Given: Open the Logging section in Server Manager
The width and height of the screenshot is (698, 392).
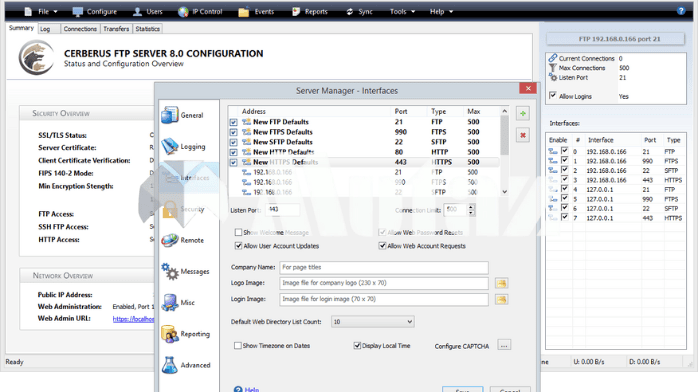Looking at the screenshot, I should coord(183,146).
